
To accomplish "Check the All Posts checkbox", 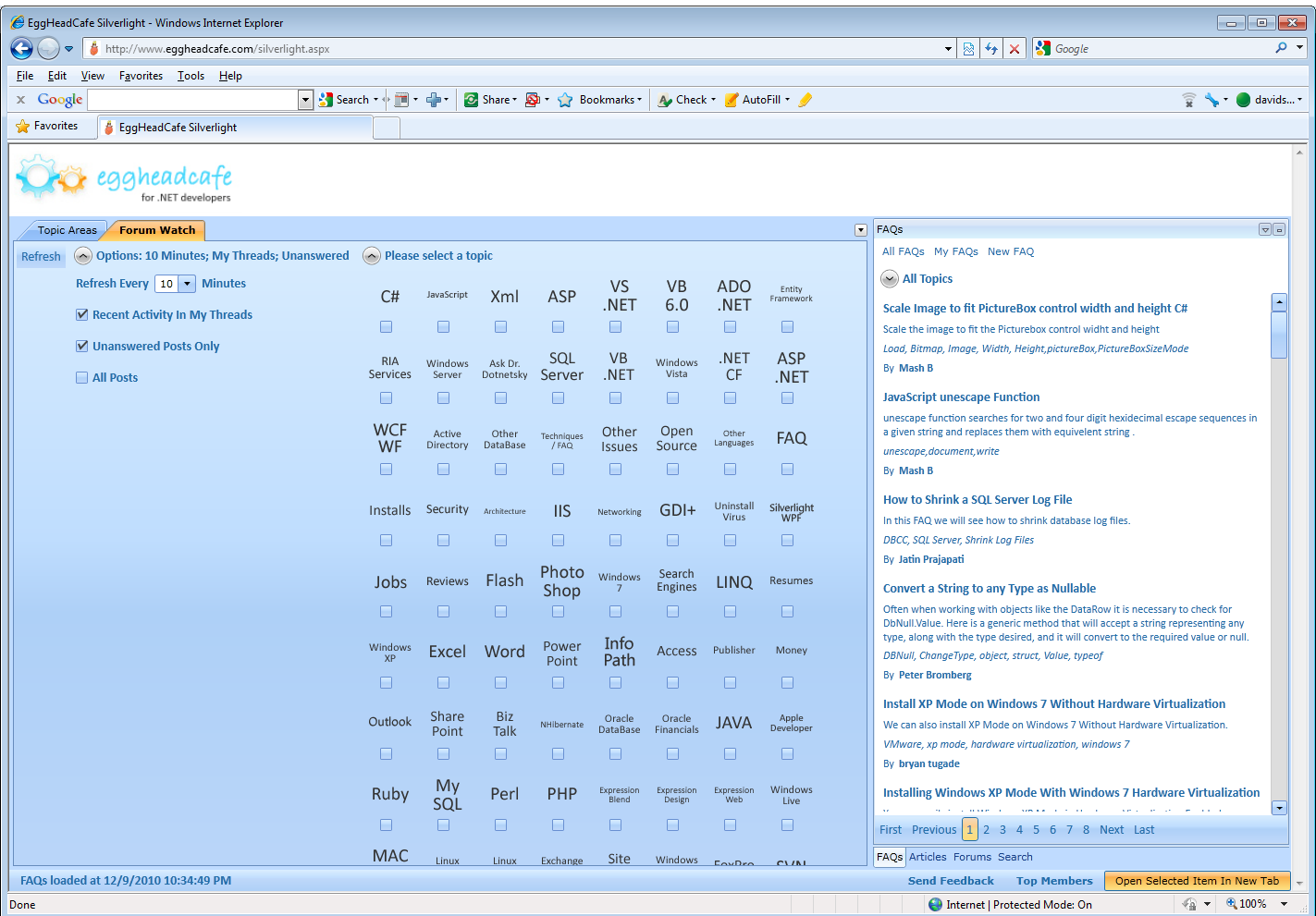I will [x=81, y=378].
